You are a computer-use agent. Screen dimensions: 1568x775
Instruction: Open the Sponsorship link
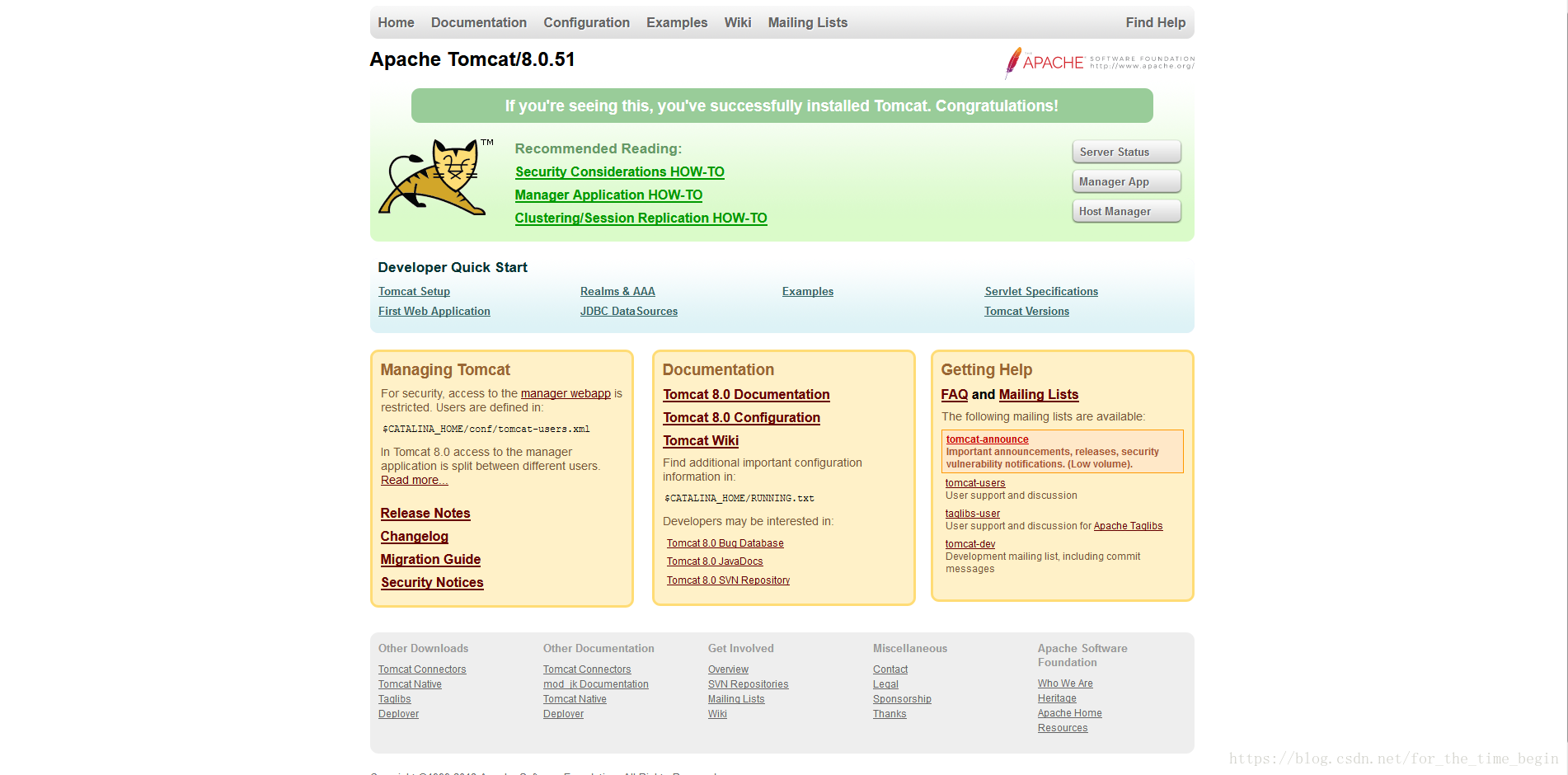coord(902,699)
